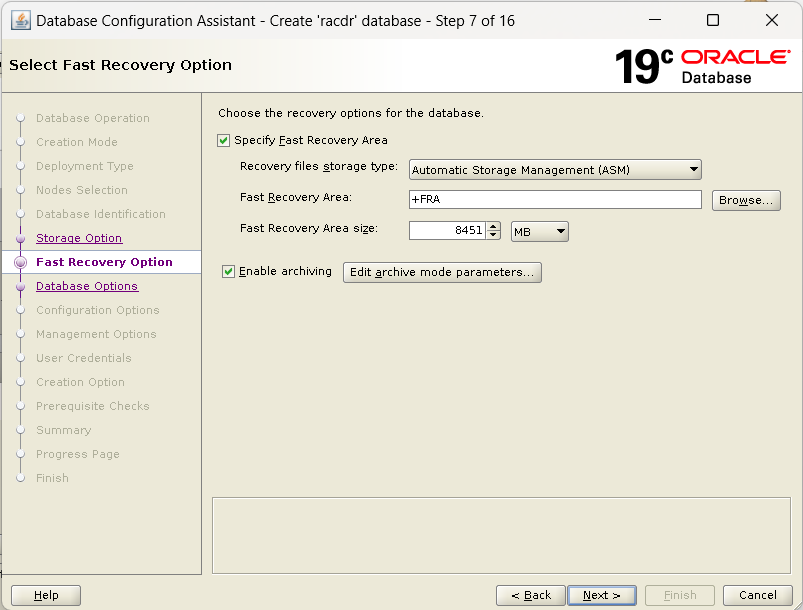The width and height of the screenshot is (803, 610).
Task: Uncheck Specify Fast Recovery Area checkbox
Action: pos(223,140)
